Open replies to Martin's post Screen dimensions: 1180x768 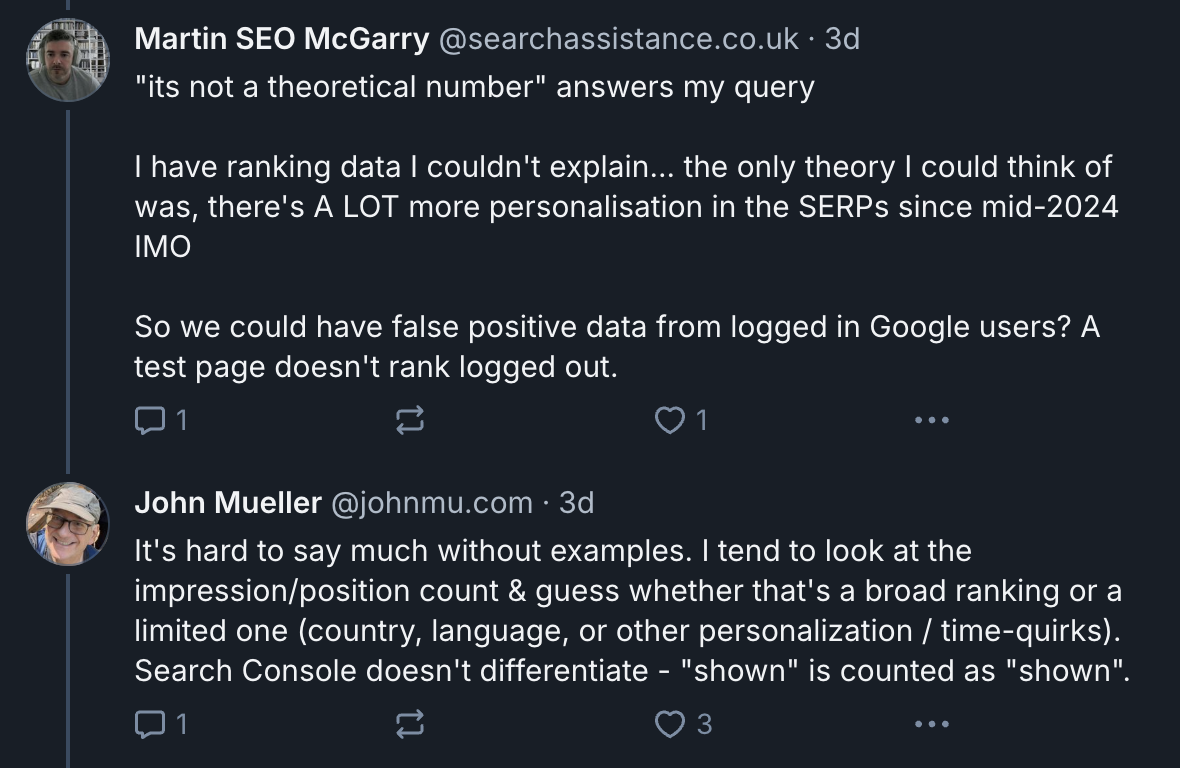pos(150,420)
